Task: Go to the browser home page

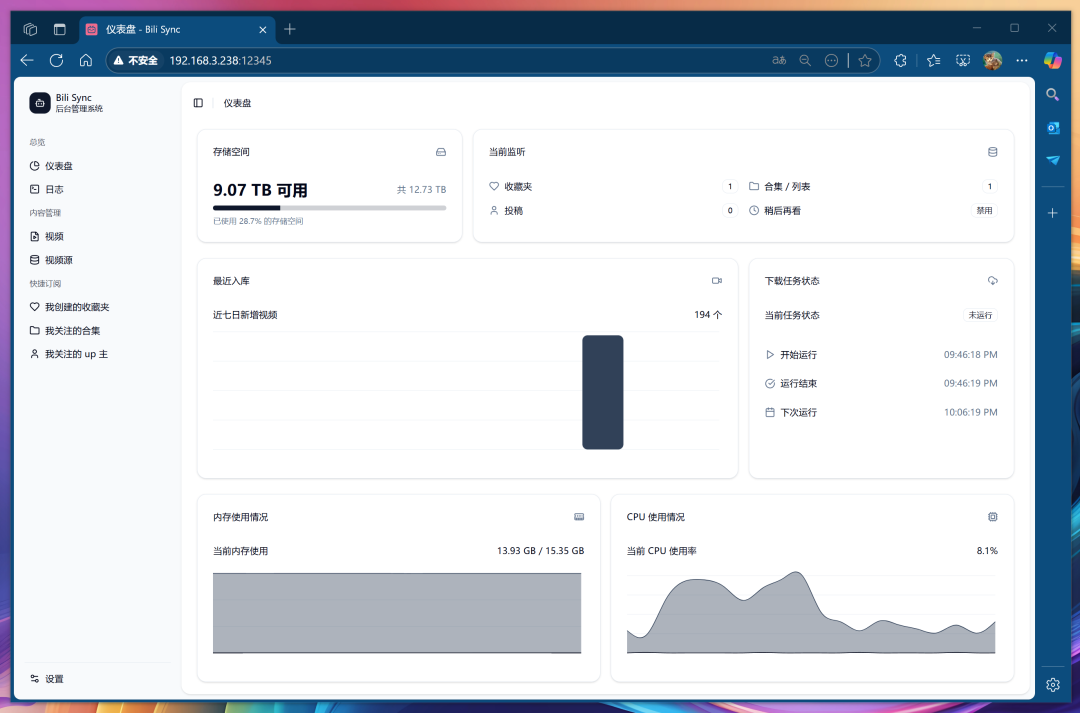Action: (86, 61)
